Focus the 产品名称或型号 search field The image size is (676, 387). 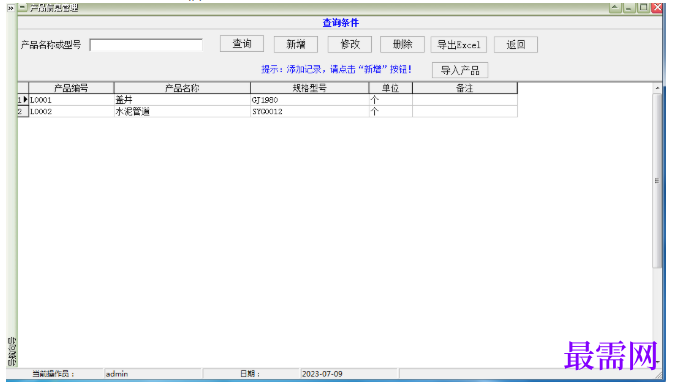tap(146, 45)
